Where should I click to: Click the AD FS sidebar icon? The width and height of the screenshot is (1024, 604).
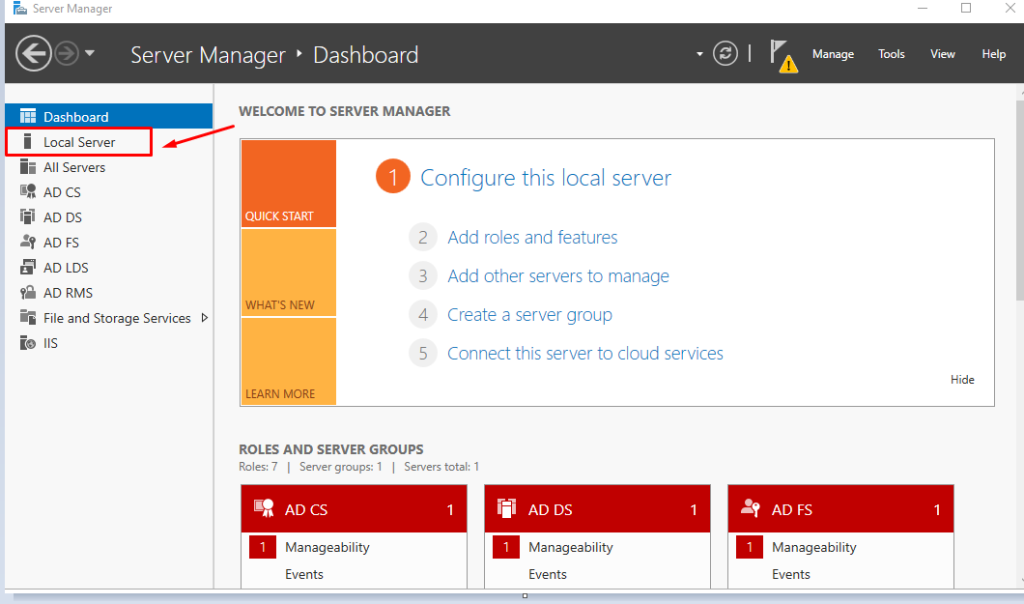(28, 242)
